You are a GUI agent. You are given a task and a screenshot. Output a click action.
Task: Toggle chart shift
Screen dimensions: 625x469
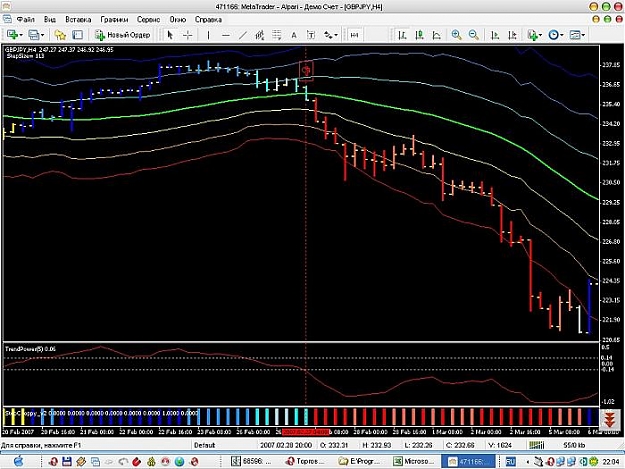(512, 35)
